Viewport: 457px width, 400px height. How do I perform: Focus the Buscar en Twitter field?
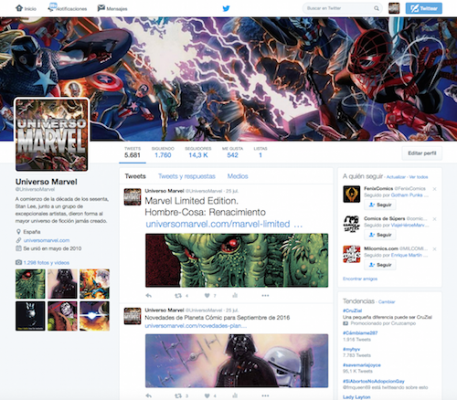(342, 8)
